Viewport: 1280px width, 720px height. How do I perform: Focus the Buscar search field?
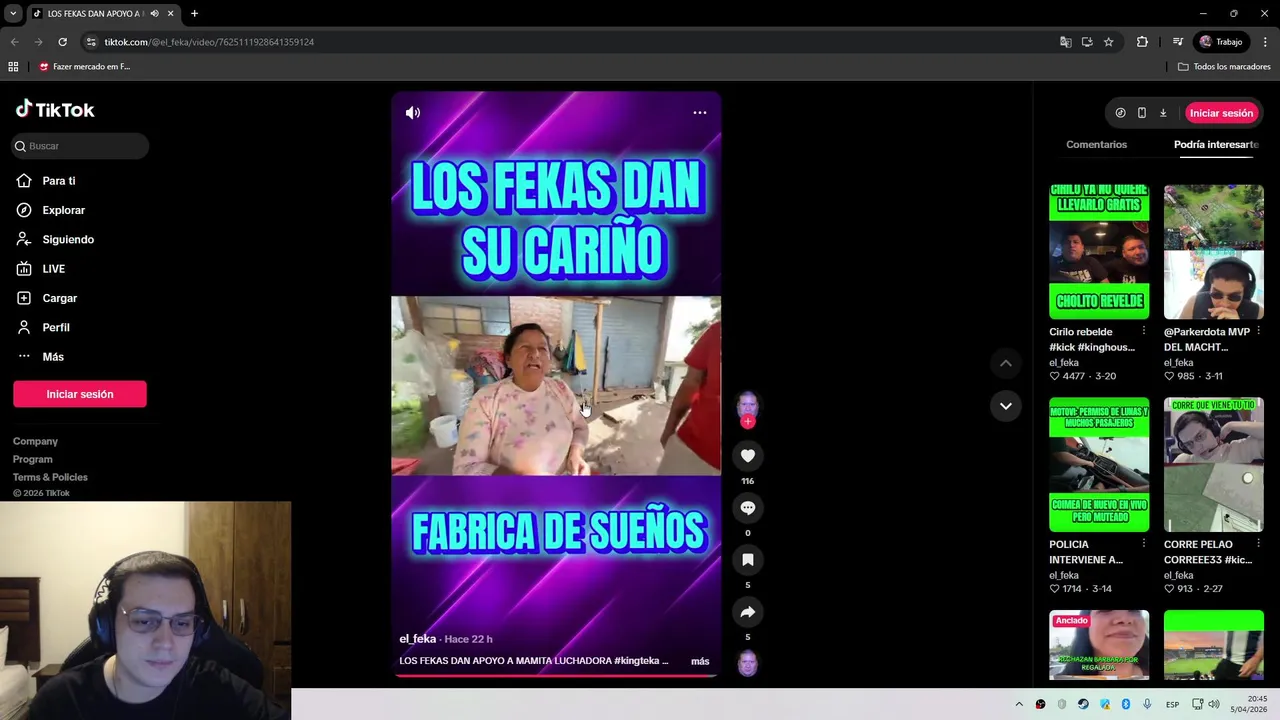(81, 146)
